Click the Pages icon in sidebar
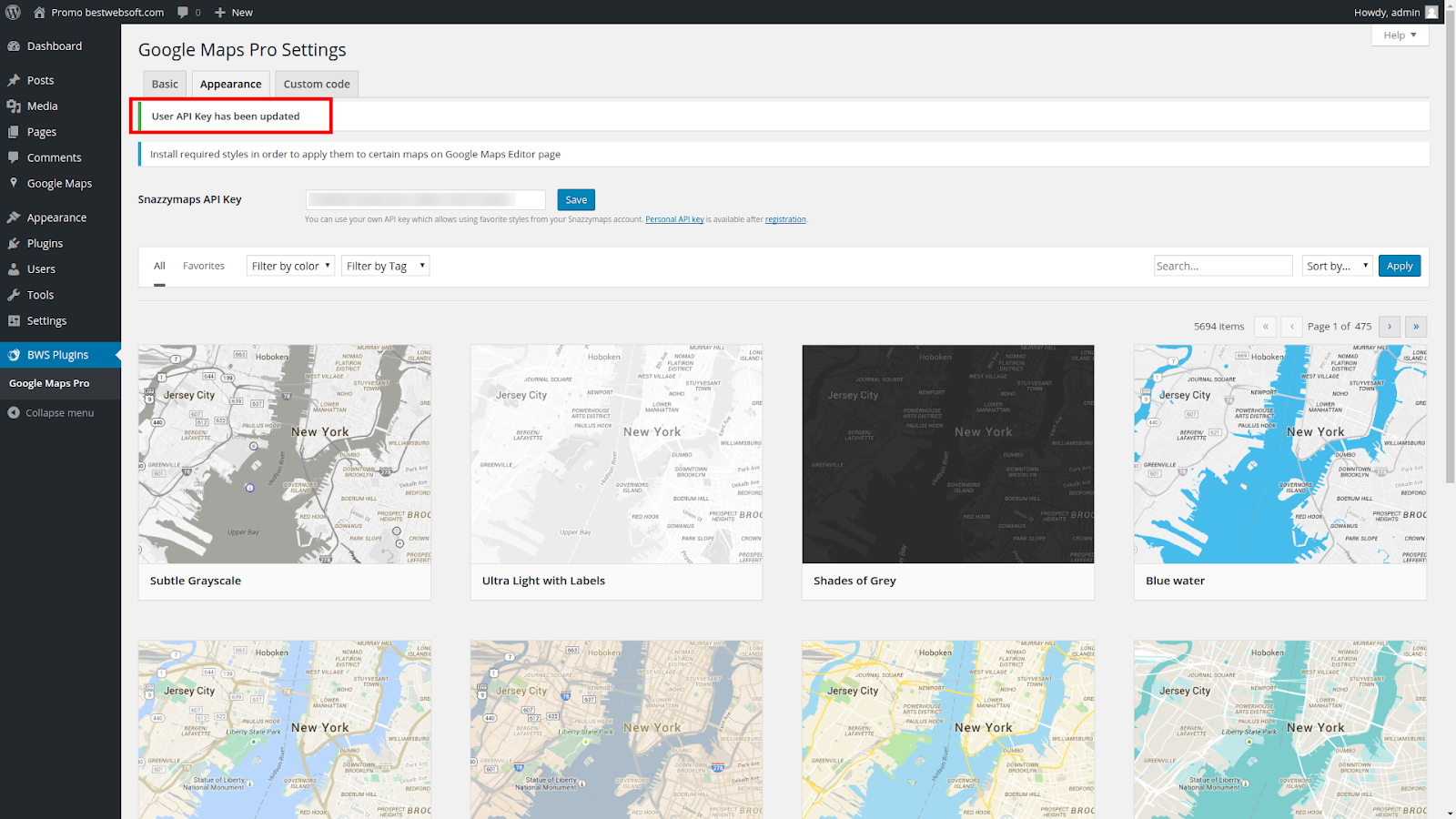Viewport: 1456px width, 819px height. point(14,132)
